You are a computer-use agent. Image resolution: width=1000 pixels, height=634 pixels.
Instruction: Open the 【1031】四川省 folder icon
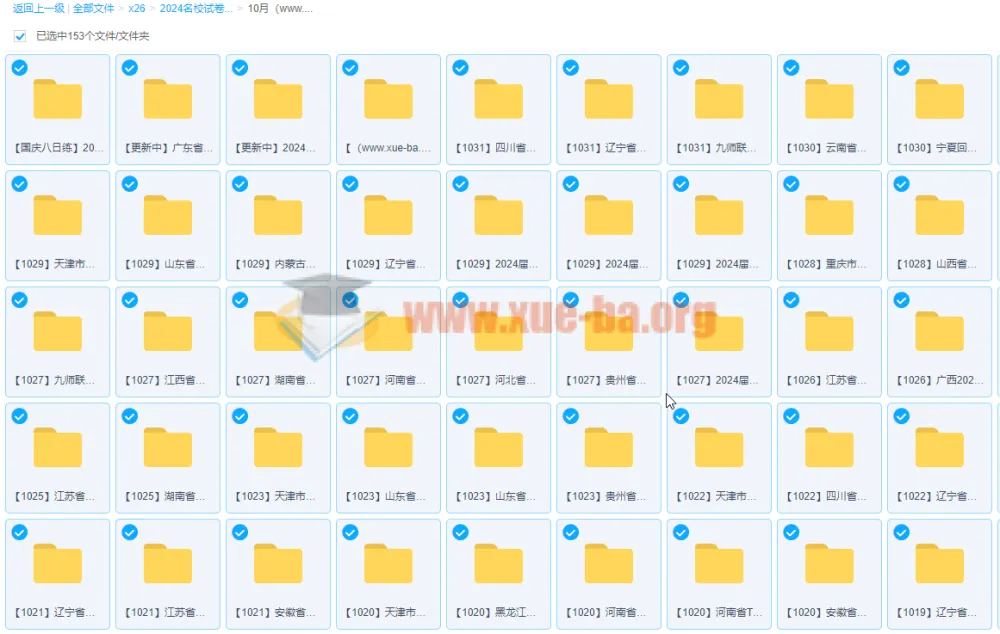coord(498,99)
